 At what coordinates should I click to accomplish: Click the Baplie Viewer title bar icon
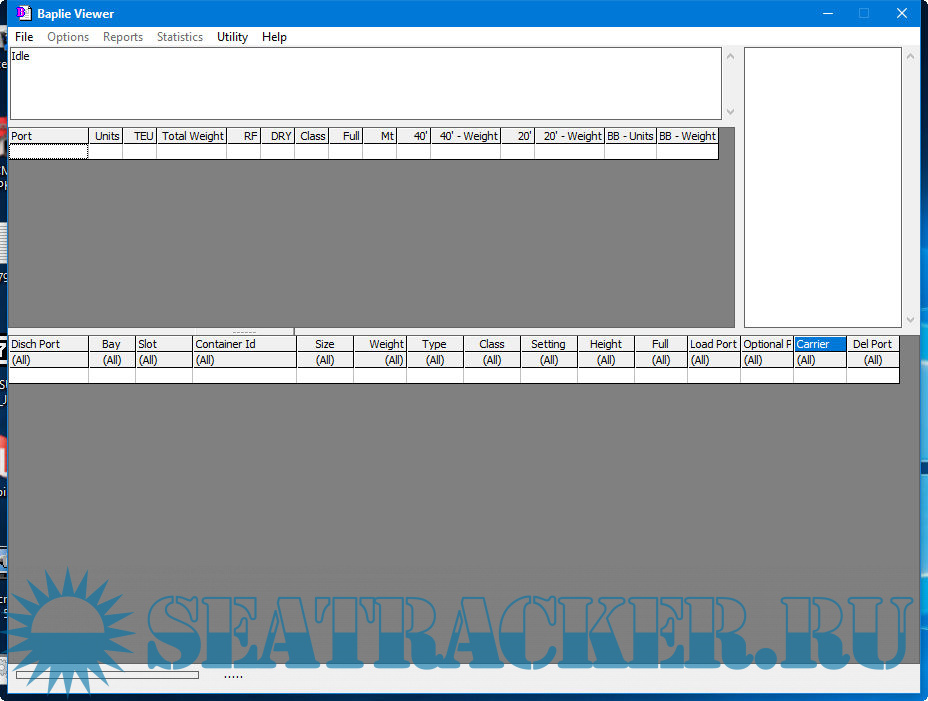click(x=23, y=13)
